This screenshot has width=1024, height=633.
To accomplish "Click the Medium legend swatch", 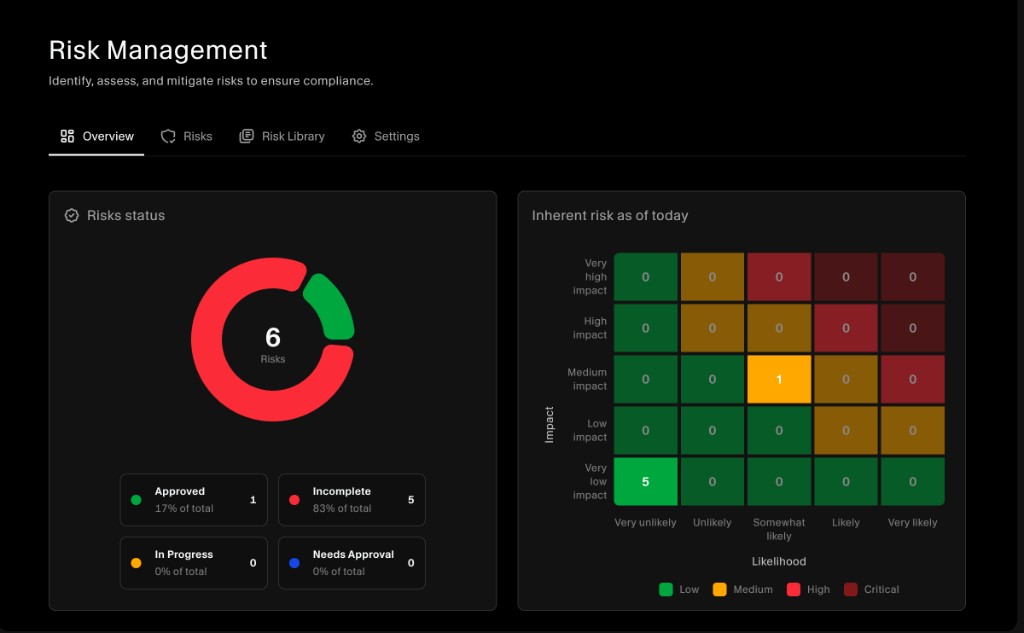I will click(720, 589).
